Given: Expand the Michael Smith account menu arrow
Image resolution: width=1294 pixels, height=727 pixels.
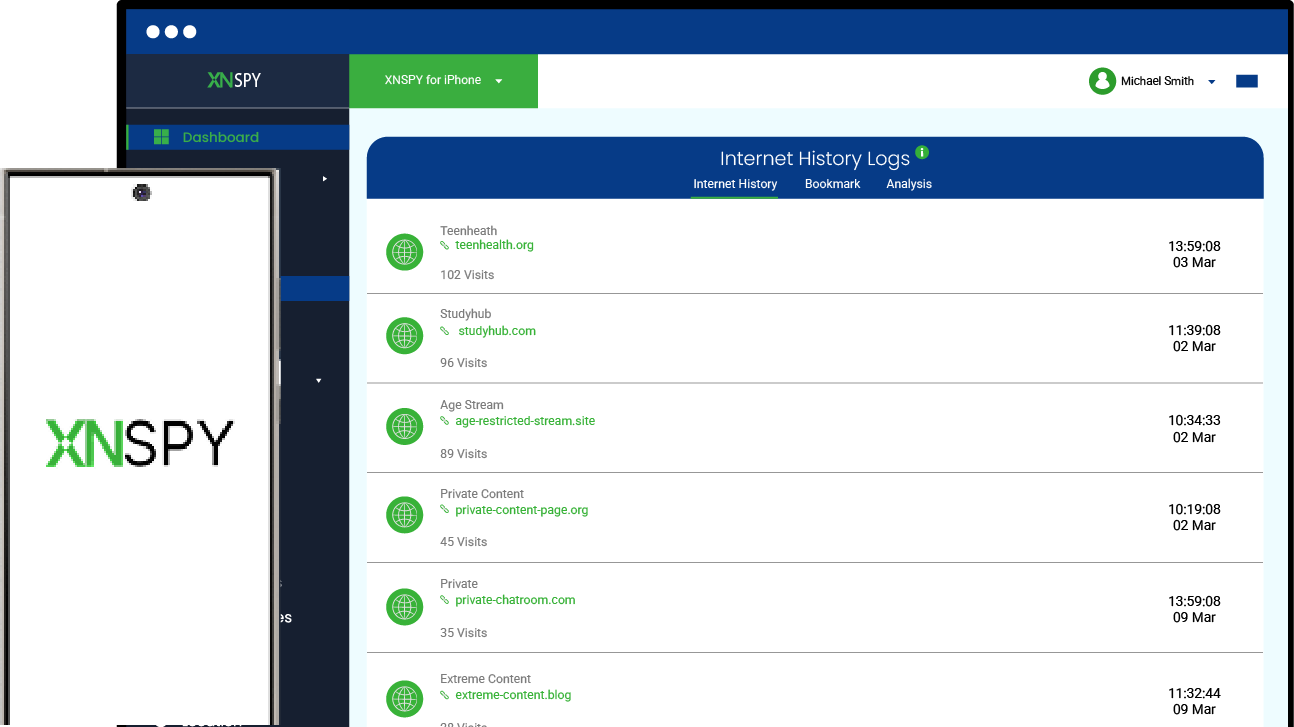Looking at the screenshot, I should tap(1211, 82).
